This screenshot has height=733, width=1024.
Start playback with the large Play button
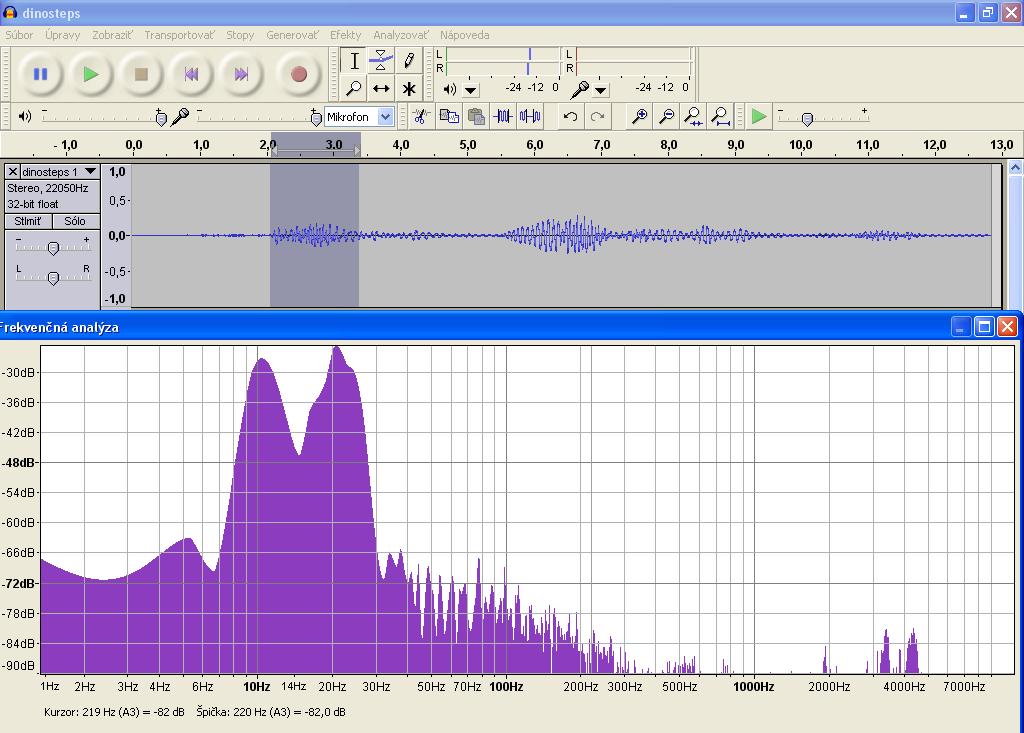(x=91, y=74)
